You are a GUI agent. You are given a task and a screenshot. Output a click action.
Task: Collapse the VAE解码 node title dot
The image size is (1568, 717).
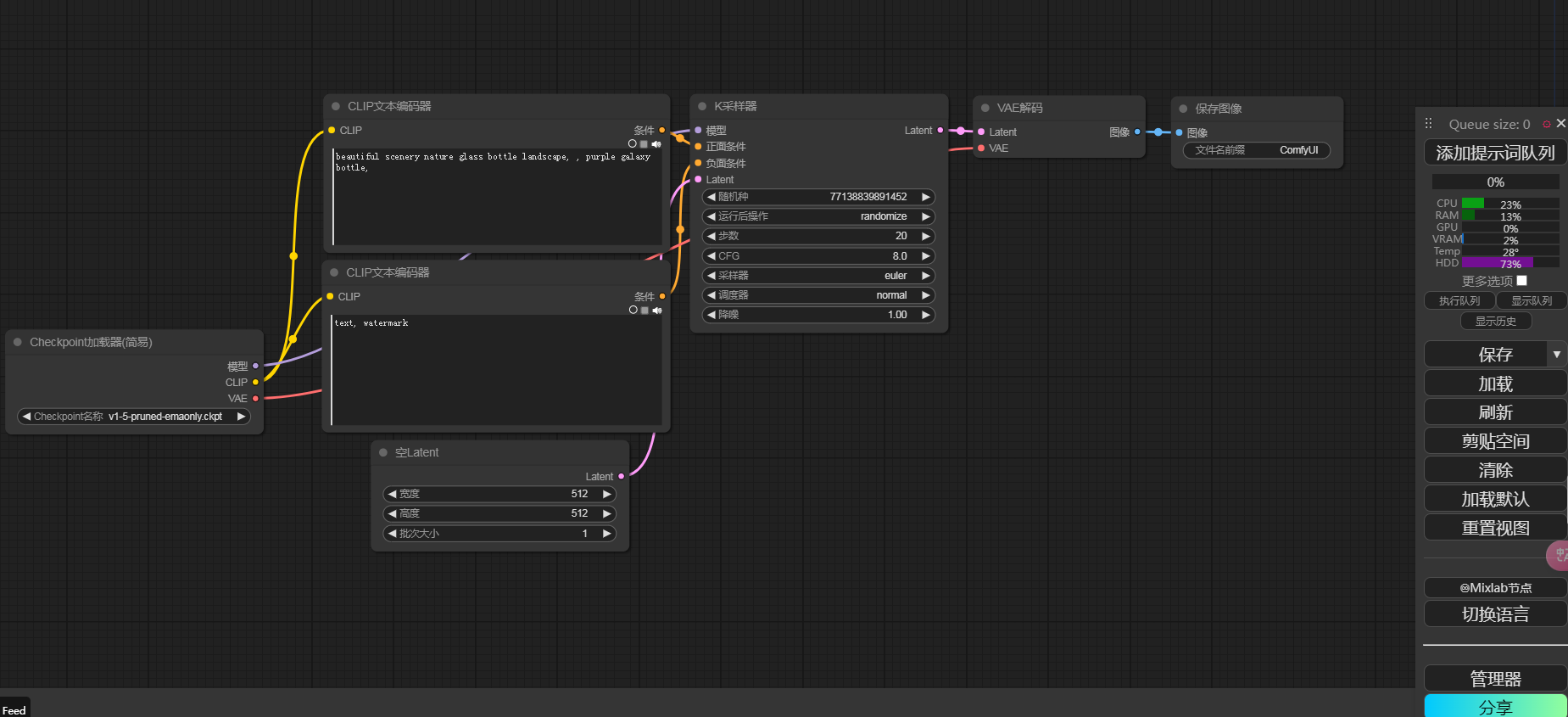(985, 108)
